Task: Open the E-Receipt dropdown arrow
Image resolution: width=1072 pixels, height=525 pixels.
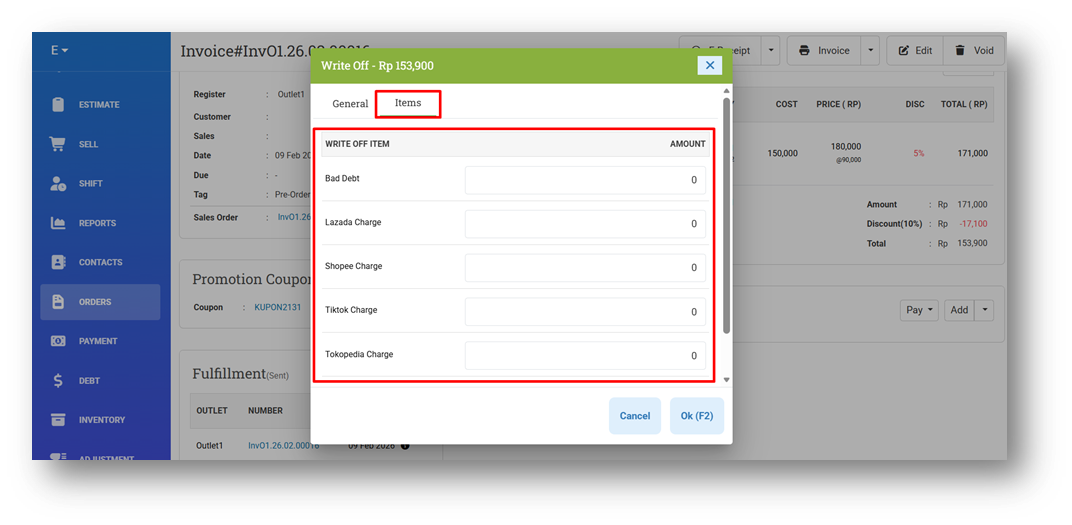Action: (770, 51)
